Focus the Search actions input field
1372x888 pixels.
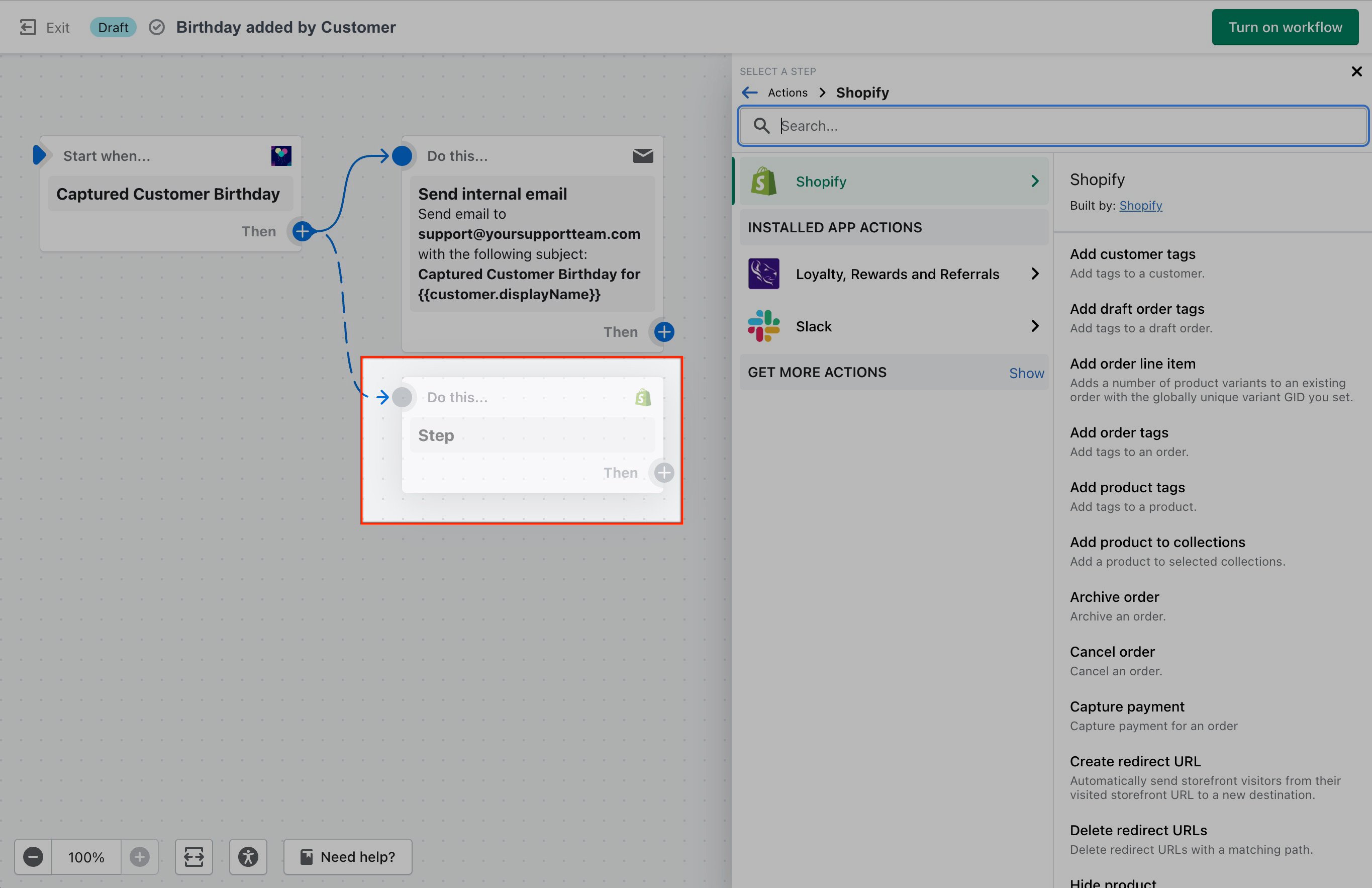click(1053, 126)
